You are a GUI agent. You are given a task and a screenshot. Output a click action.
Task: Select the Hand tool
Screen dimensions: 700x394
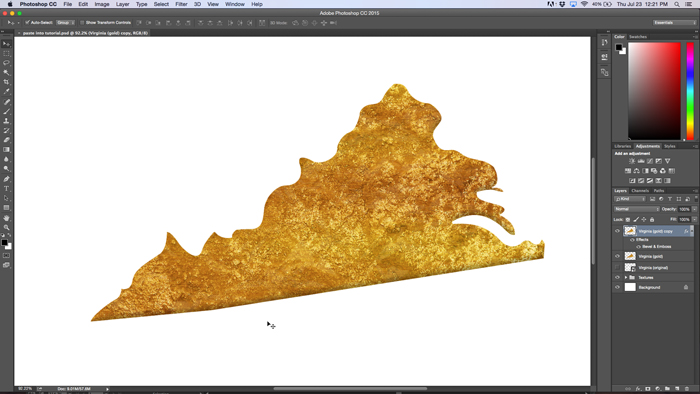(6, 218)
